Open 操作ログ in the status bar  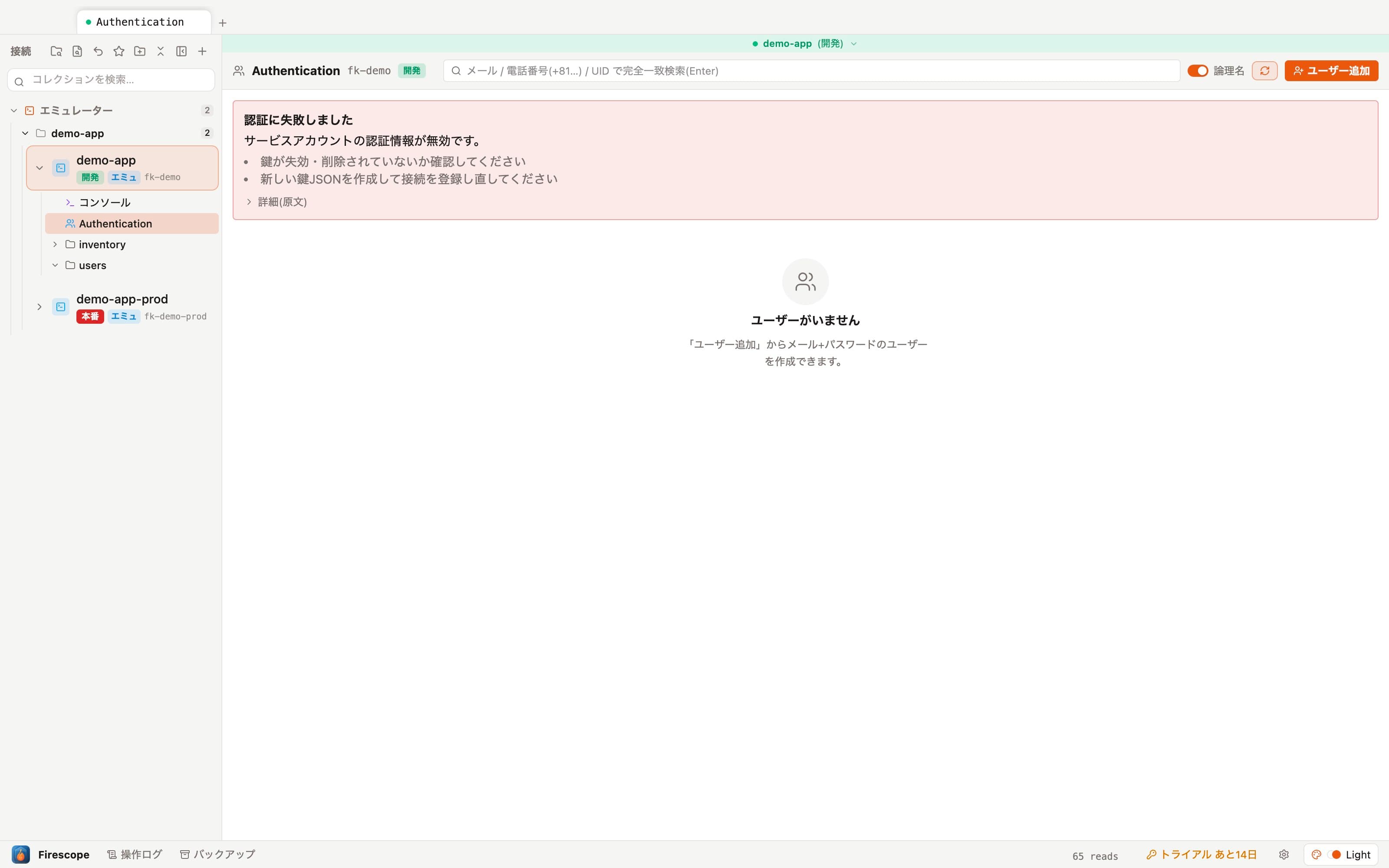click(x=135, y=854)
